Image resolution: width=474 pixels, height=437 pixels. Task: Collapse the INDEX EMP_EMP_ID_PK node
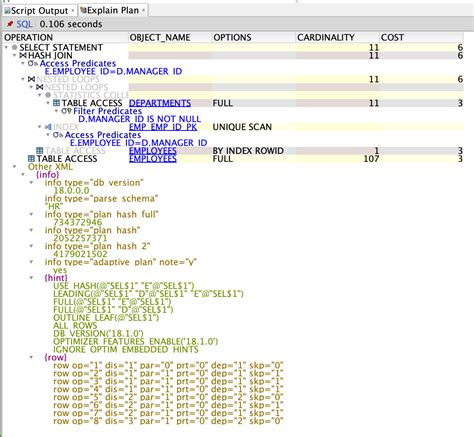click(40, 127)
